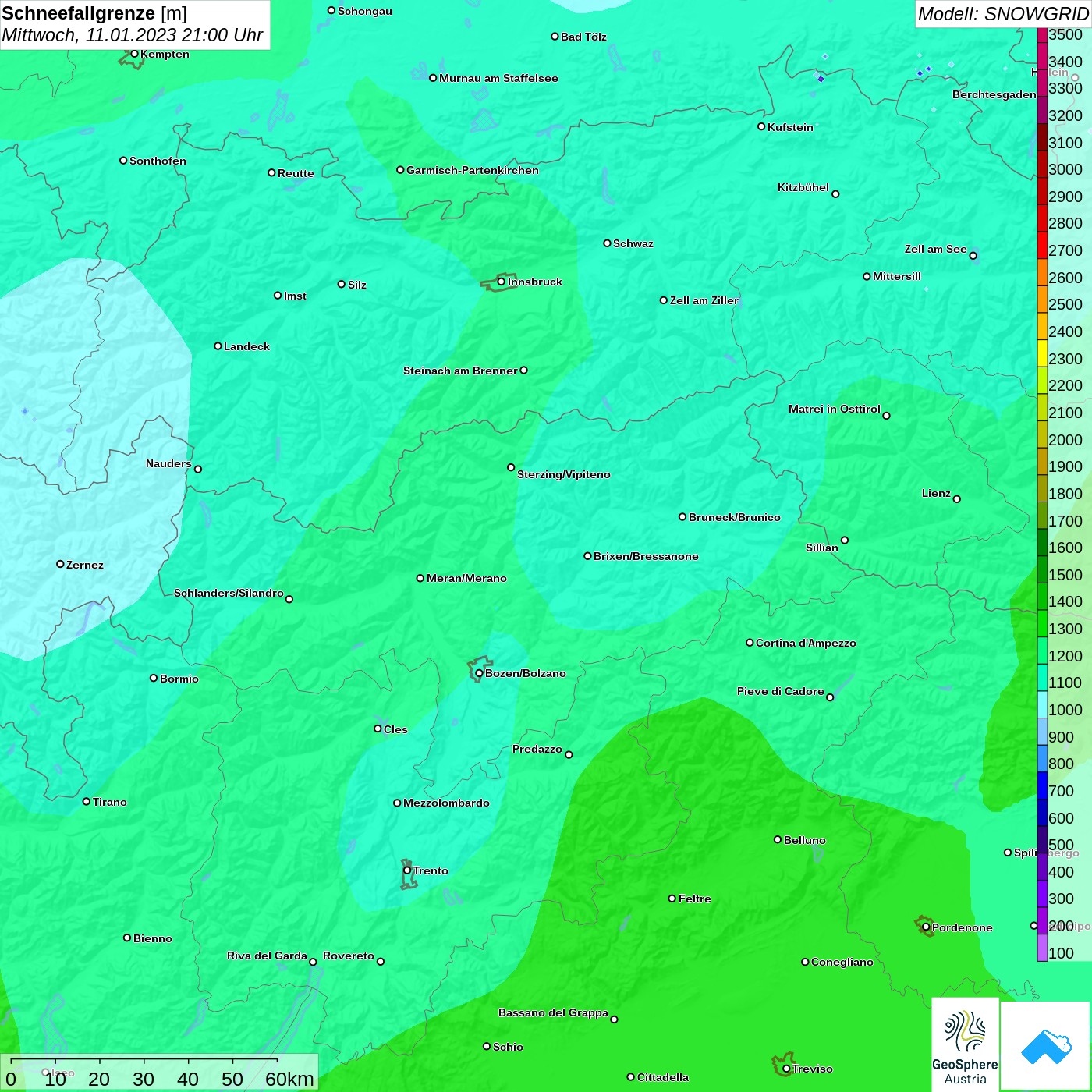1092x1092 pixels.
Task: Click the Meran/Merano label
Action: (466, 578)
